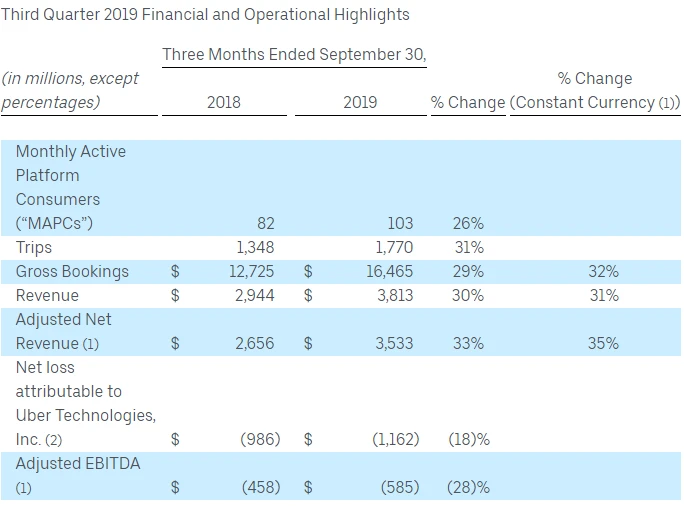Screen dimensions: 684x506
Task: Select the Constant Currency column header
Action: (595, 102)
